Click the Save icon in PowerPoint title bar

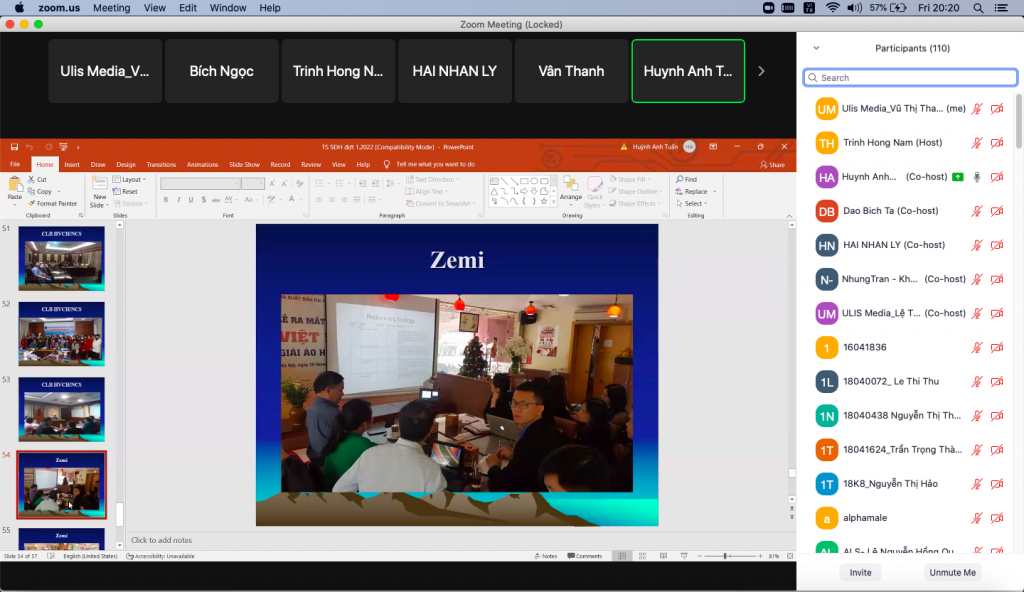pos(15,147)
